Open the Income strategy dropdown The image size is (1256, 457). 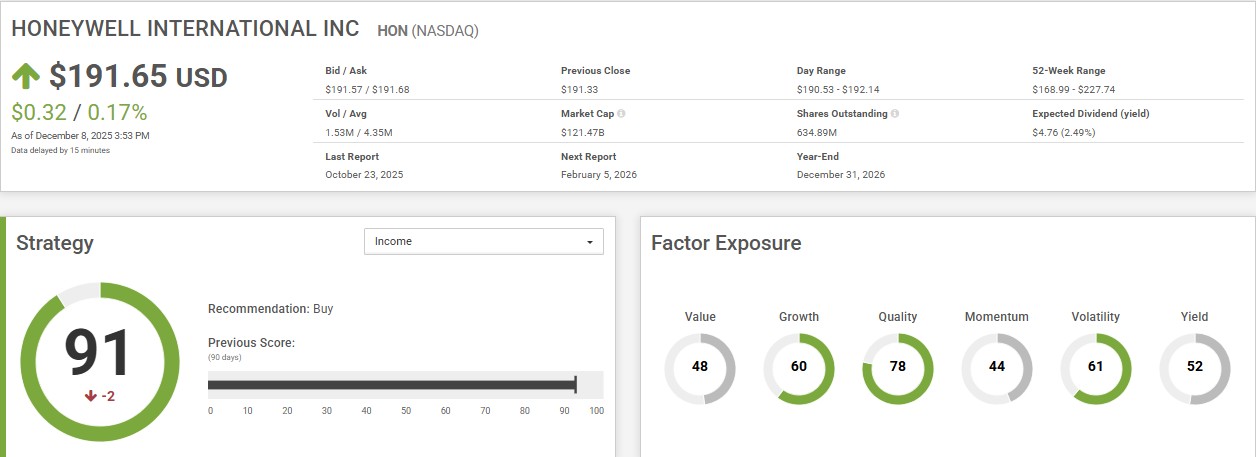coord(483,242)
